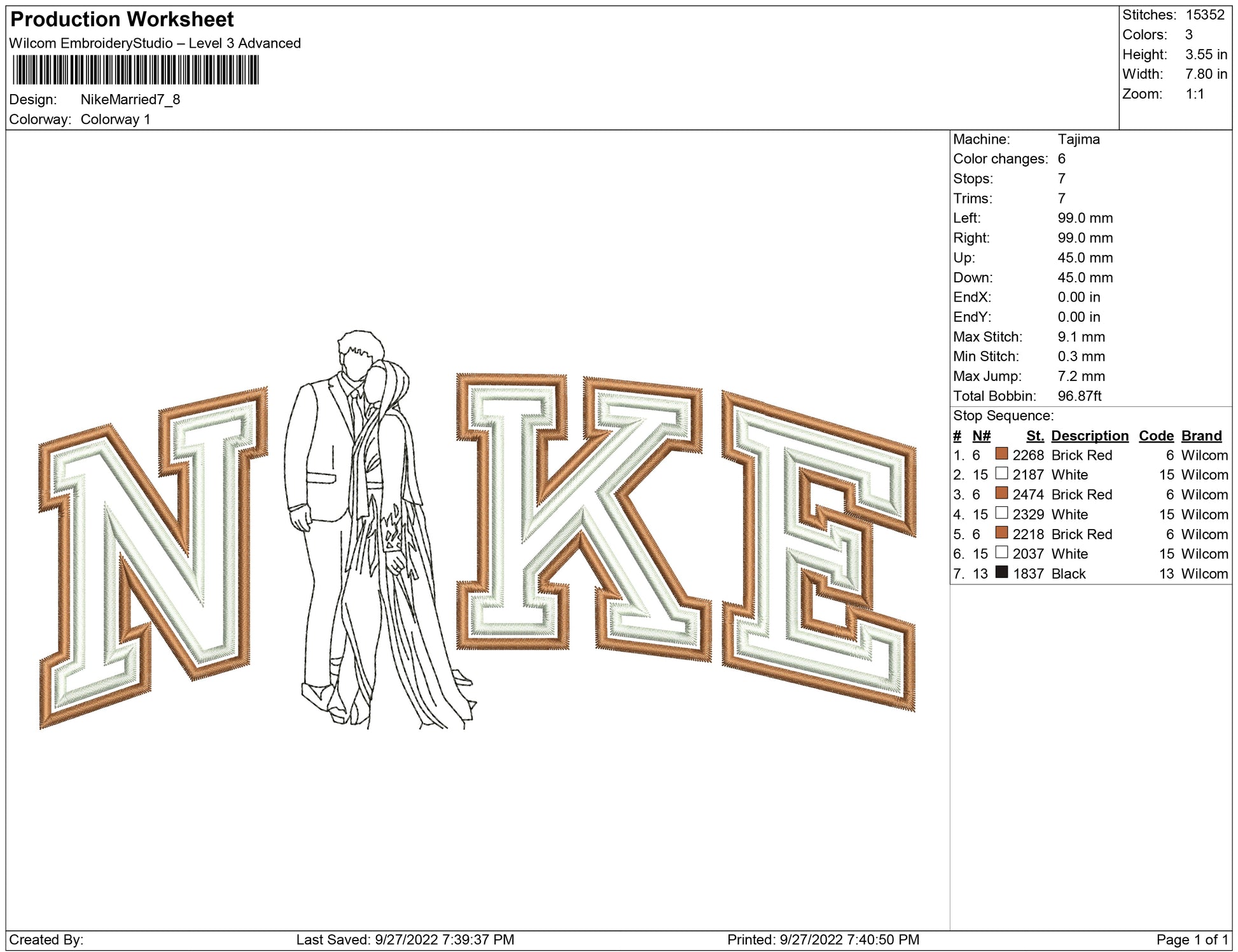1238x952 pixels.
Task: Click the St. column header
Action: point(1034,436)
